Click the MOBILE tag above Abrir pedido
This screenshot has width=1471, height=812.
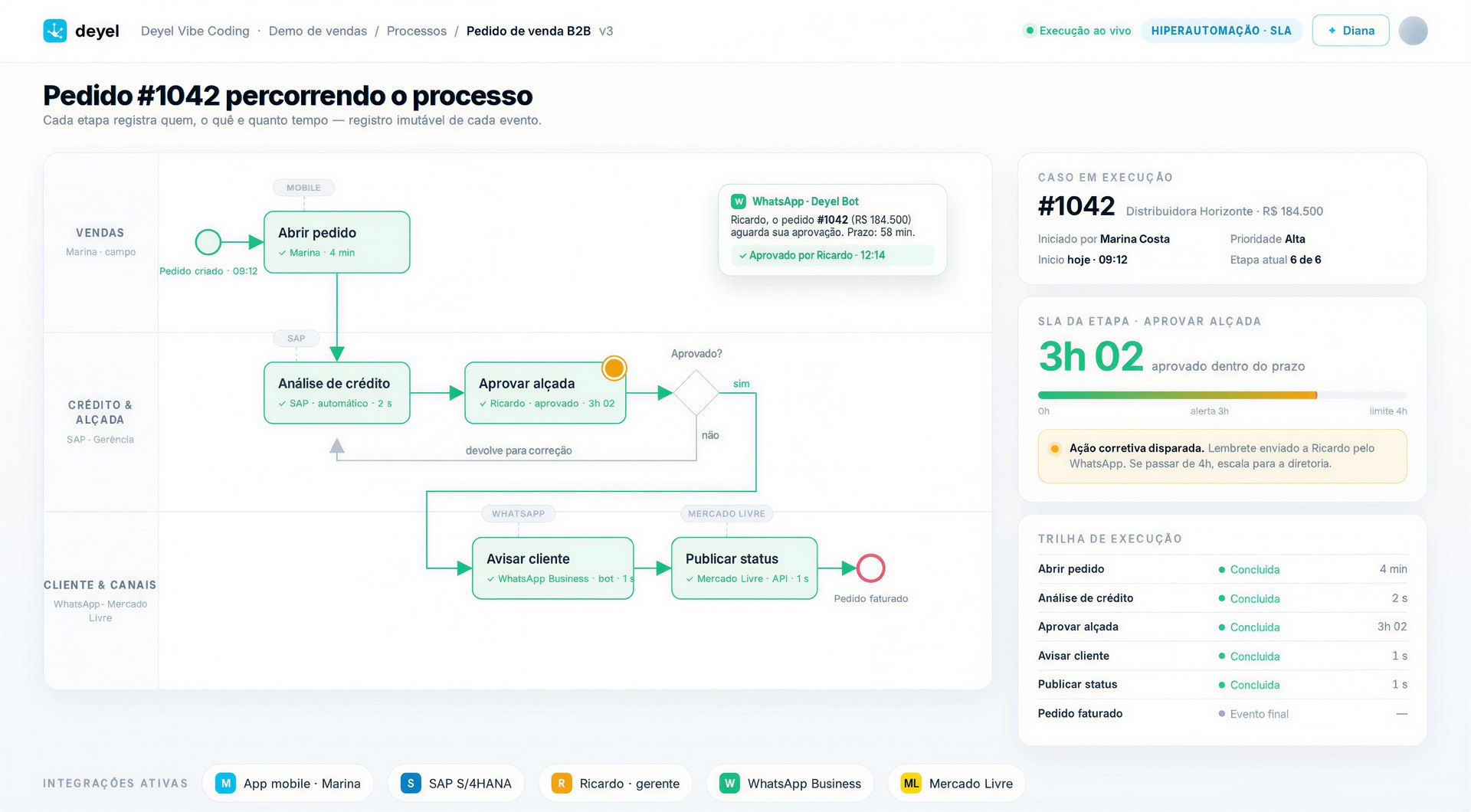pos(304,188)
